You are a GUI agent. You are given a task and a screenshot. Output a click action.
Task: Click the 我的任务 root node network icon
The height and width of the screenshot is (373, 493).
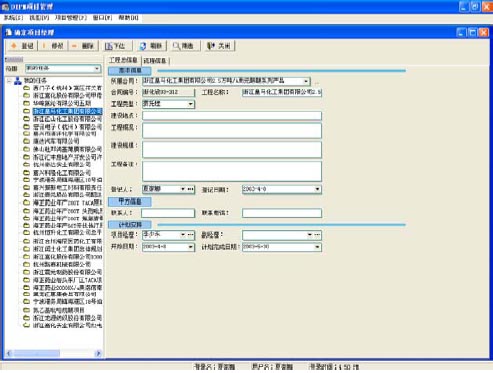click(18, 81)
